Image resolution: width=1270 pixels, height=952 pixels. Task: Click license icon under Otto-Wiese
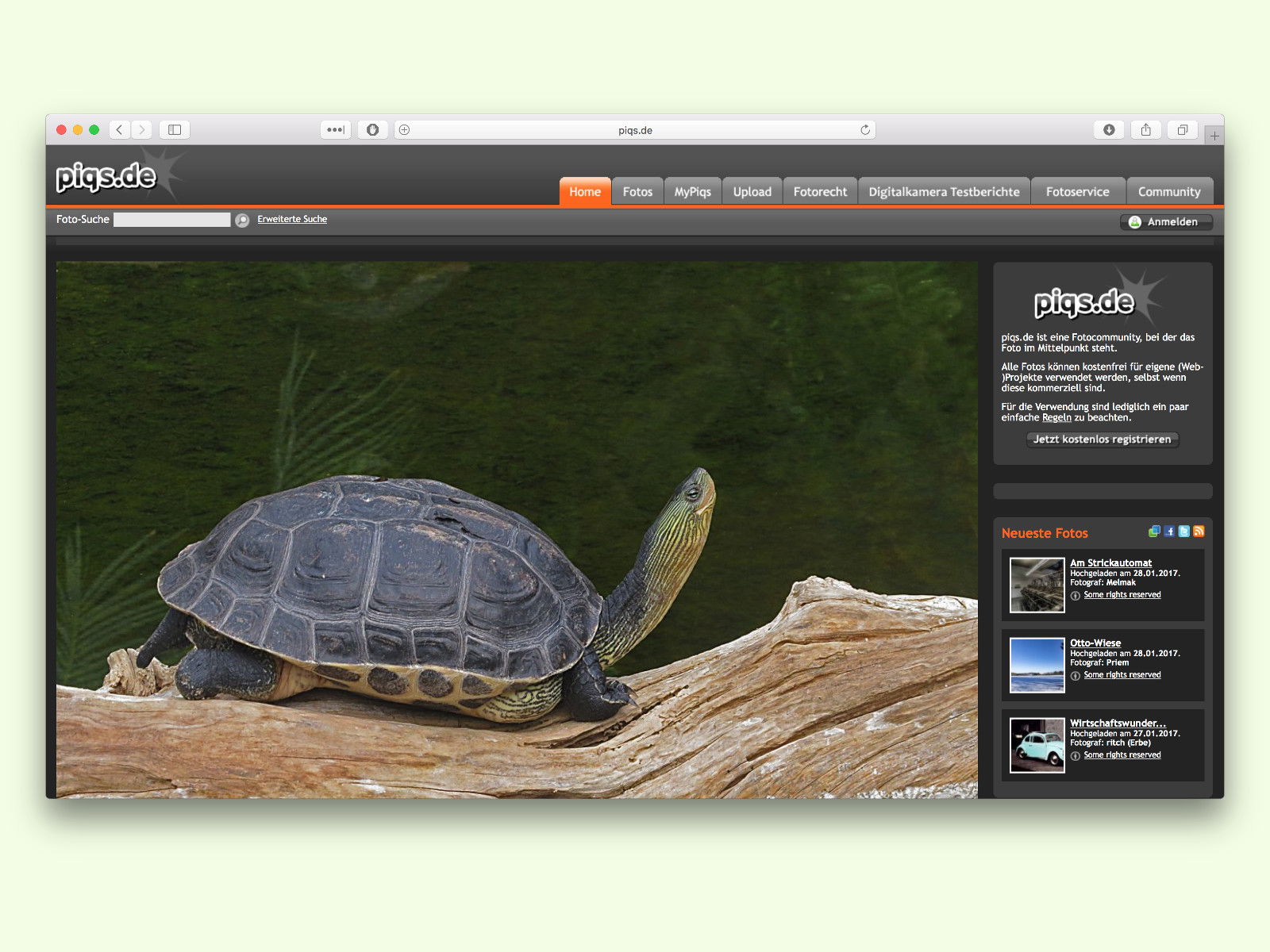(1076, 675)
